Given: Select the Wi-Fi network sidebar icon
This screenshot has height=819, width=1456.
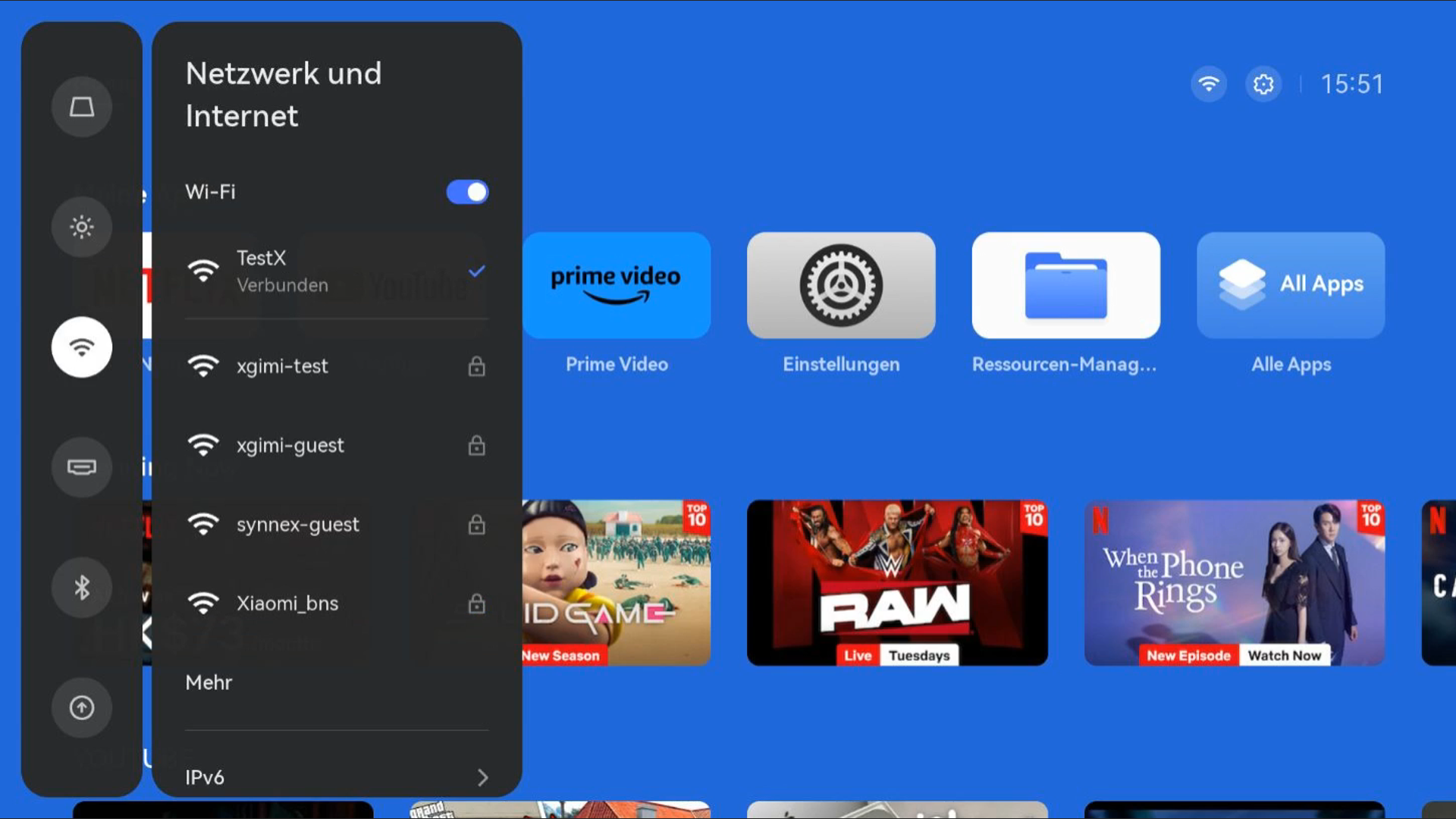Looking at the screenshot, I should click(x=82, y=347).
